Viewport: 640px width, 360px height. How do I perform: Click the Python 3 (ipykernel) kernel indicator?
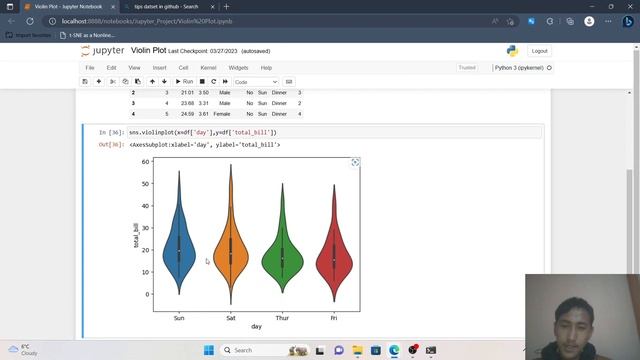[523, 68]
